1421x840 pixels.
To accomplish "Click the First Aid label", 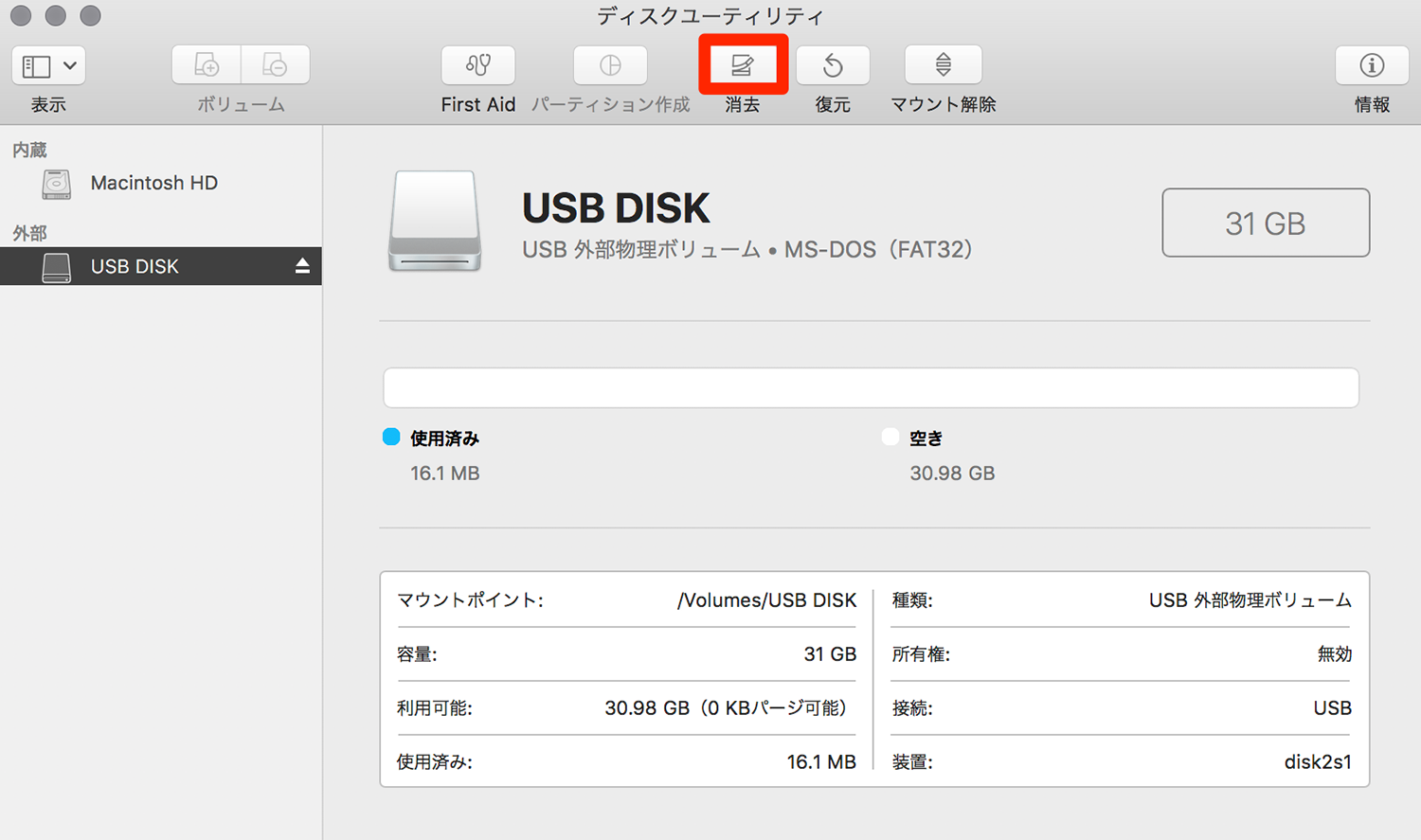I will (x=478, y=104).
